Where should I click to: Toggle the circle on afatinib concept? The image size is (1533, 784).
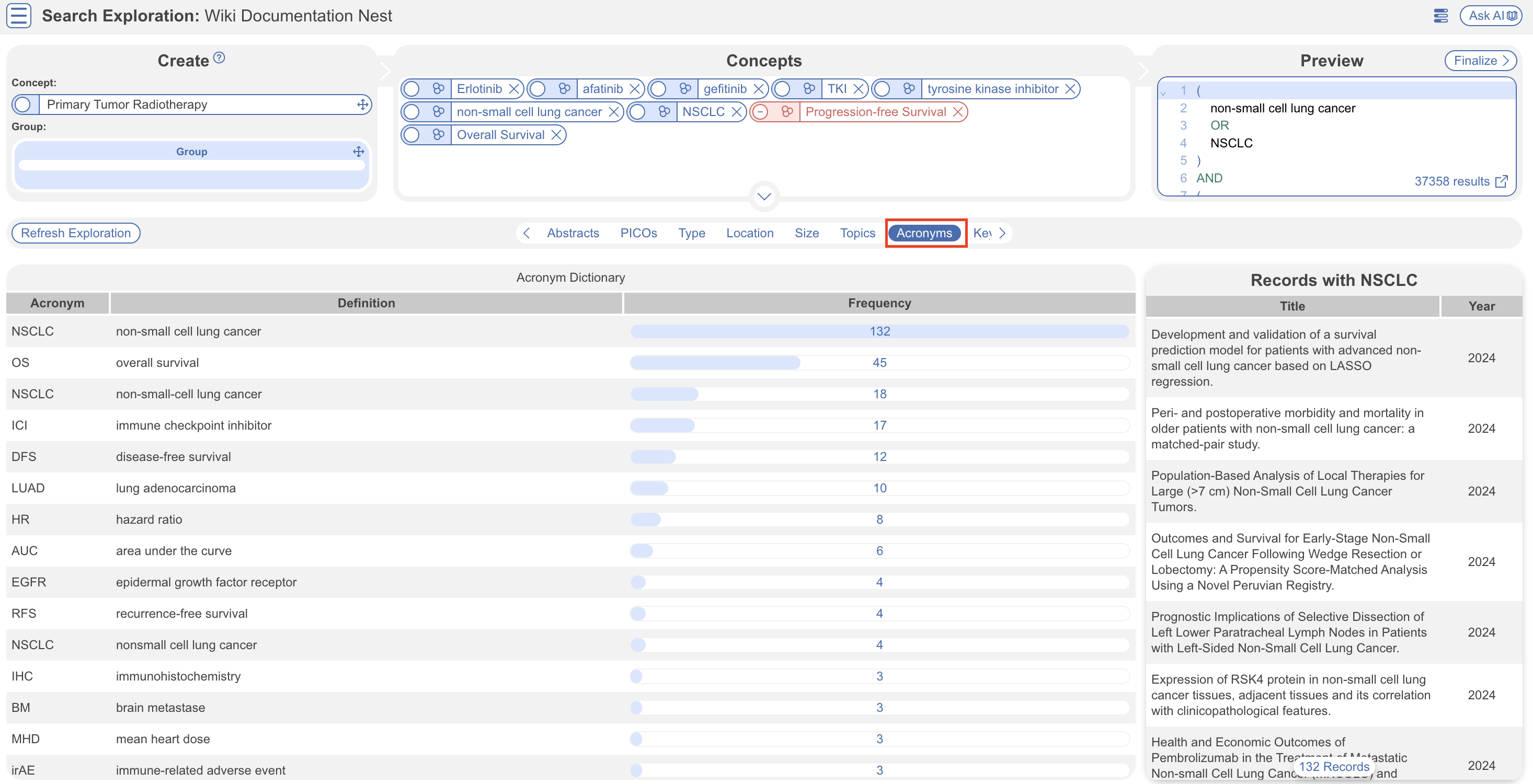537,89
